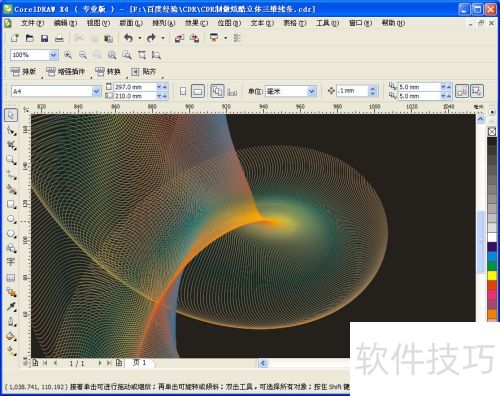Click the 增强插件 button

tap(65, 71)
